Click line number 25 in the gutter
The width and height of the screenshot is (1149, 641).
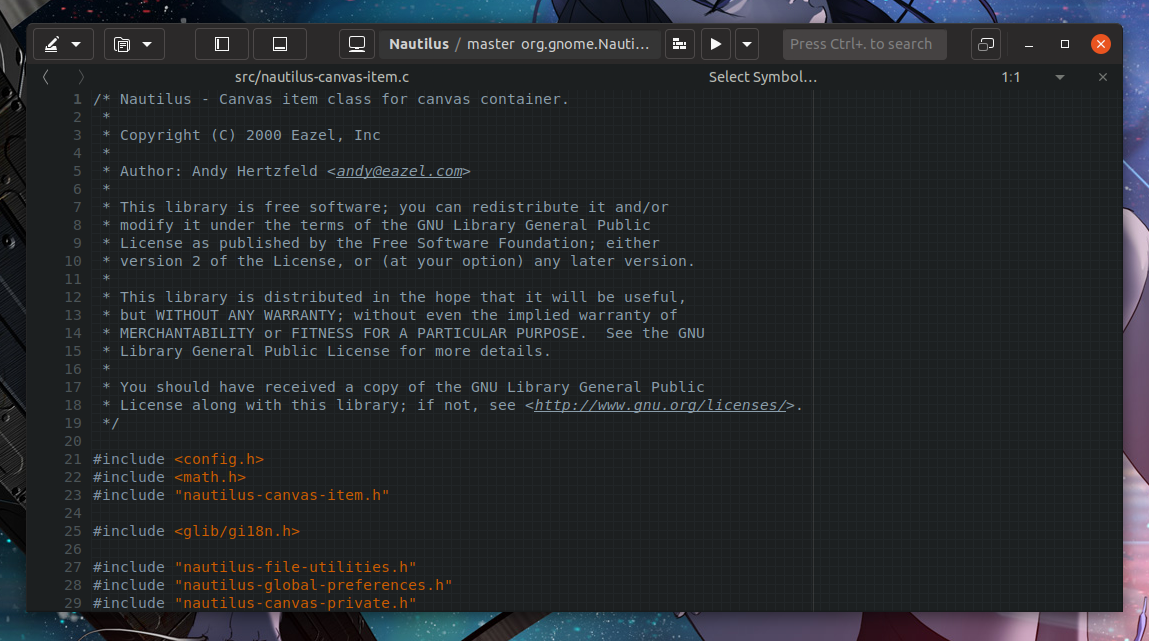click(73, 531)
